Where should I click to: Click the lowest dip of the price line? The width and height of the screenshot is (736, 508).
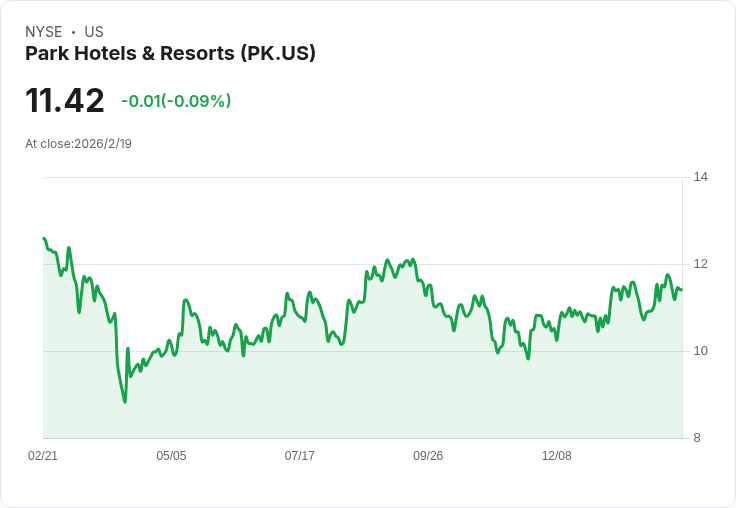(x=125, y=402)
